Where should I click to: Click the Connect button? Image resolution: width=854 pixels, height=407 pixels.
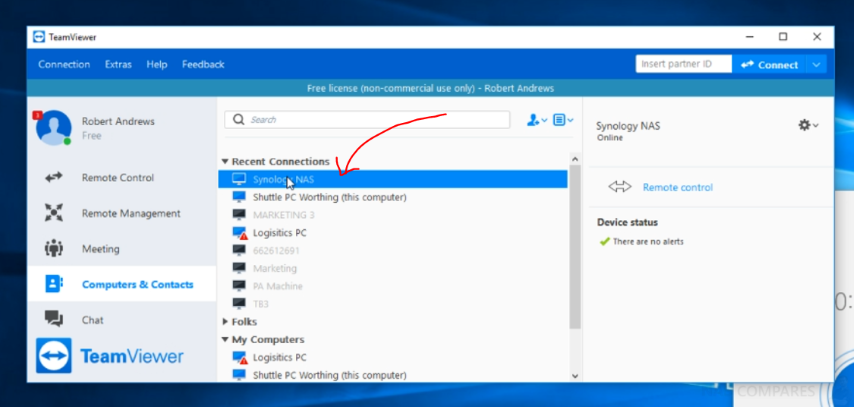[769, 64]
